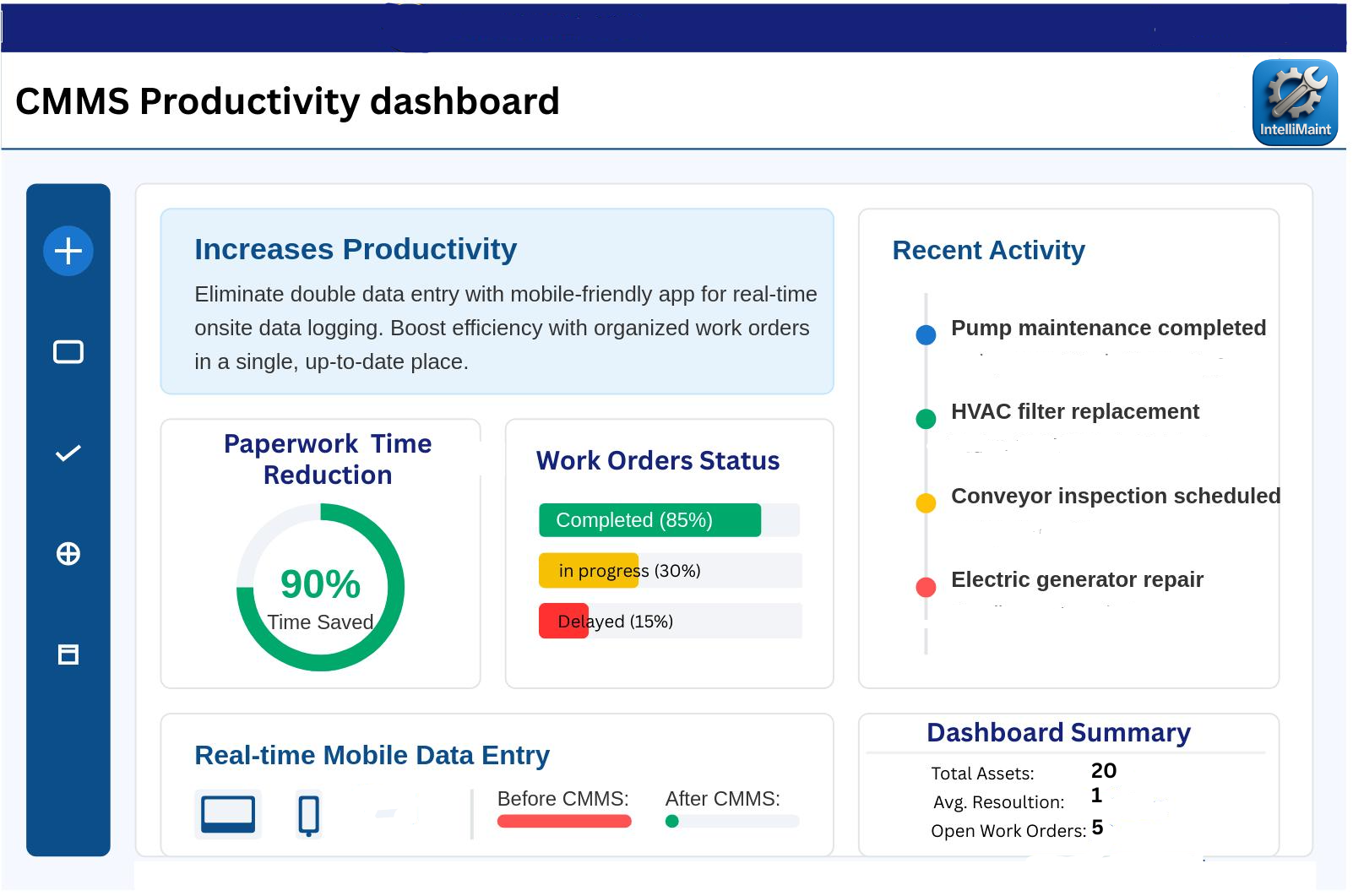The image size is (1353, 896).
Task: Open Pump maintenance completed activity
Action: point(1107,329)
